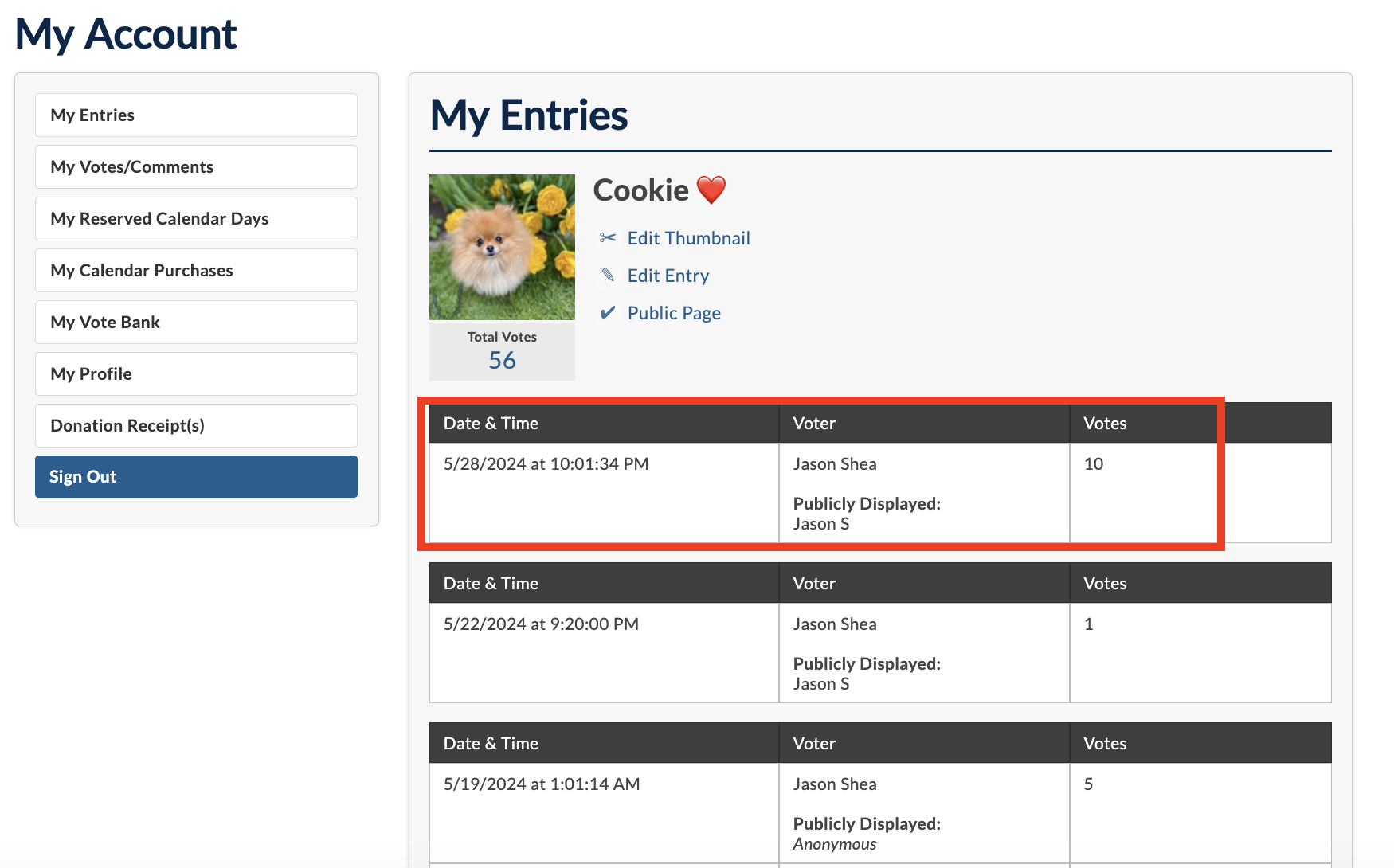This screenshot has height=868, width=1394.
Task: Click the pencil Edit Entry icon
Action: 608,276
